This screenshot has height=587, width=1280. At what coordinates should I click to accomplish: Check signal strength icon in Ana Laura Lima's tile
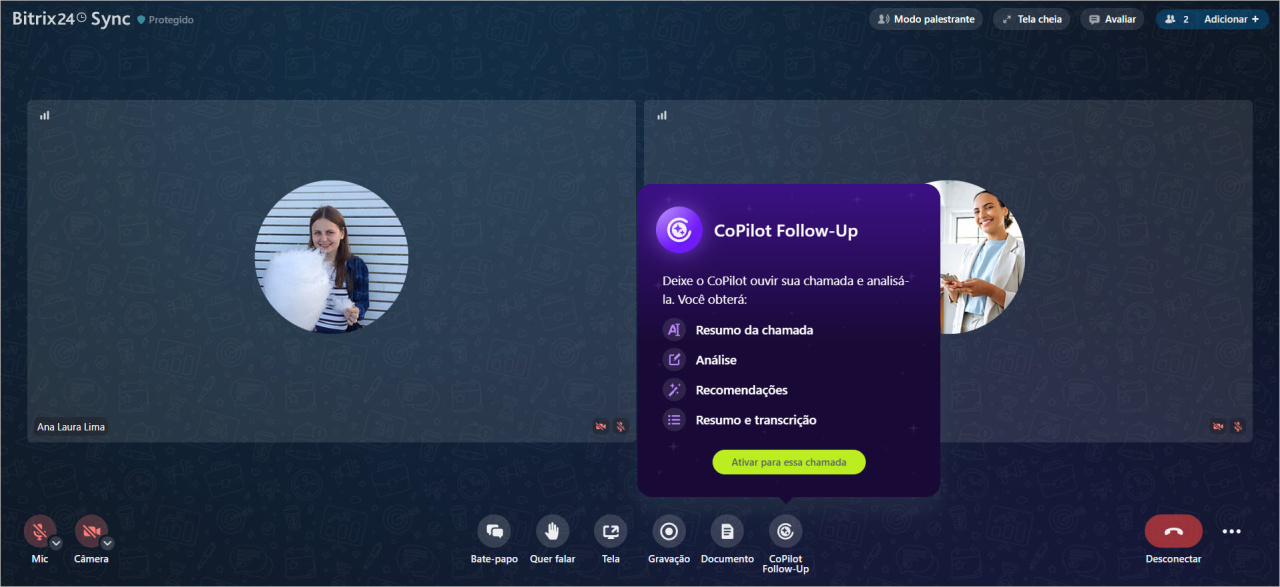point(44,115)
